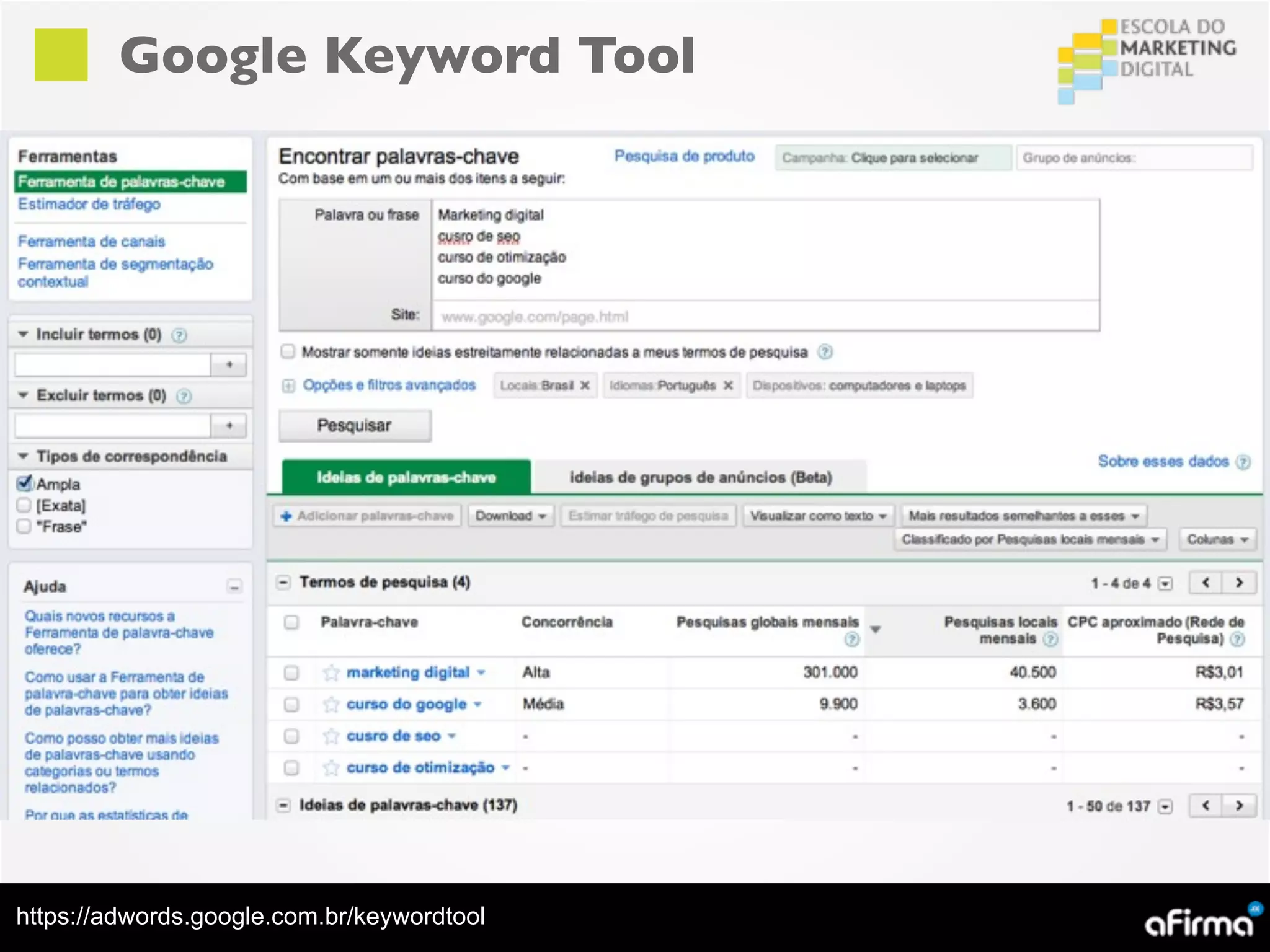Focus the Site URL input field
Image resolution: width=1270 pixels, height=952 pixels.
tap(766, 317)
